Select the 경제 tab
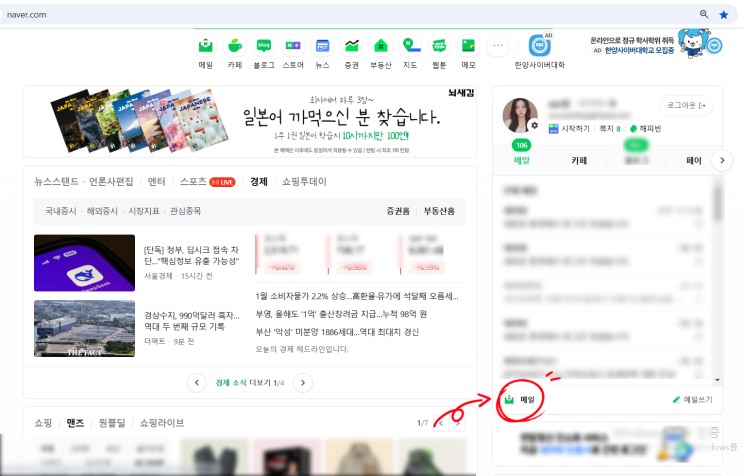 (x=259, y=181)
